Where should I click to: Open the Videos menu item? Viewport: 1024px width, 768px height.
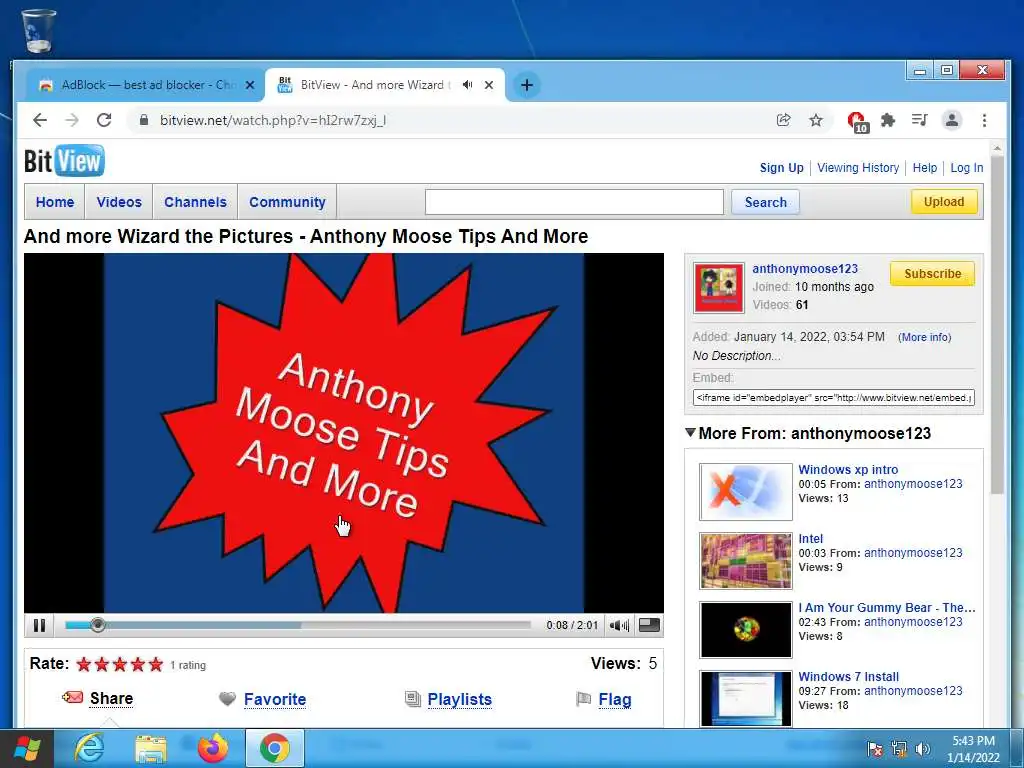coord(119,202)
